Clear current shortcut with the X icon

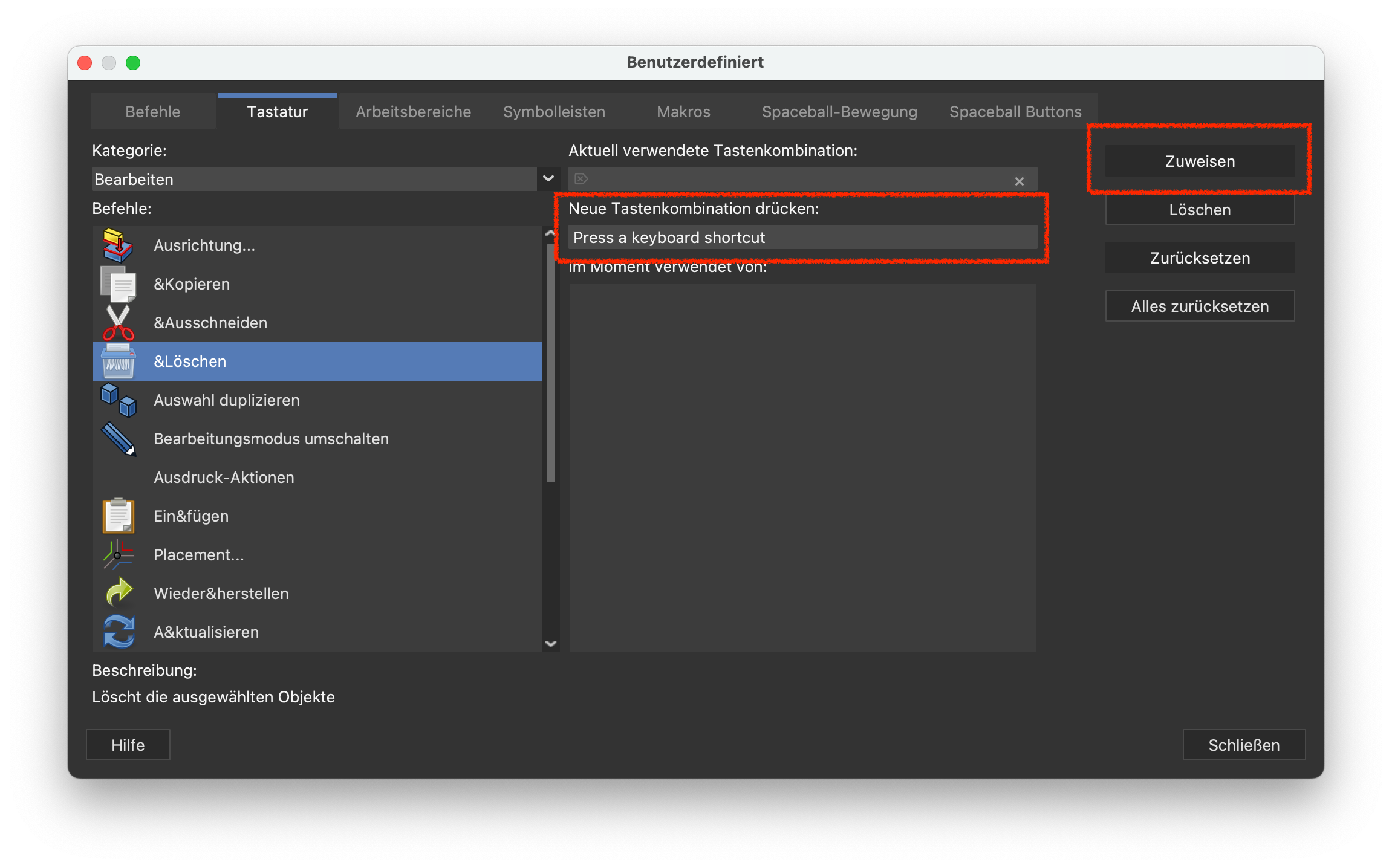tap(1020, 181)
